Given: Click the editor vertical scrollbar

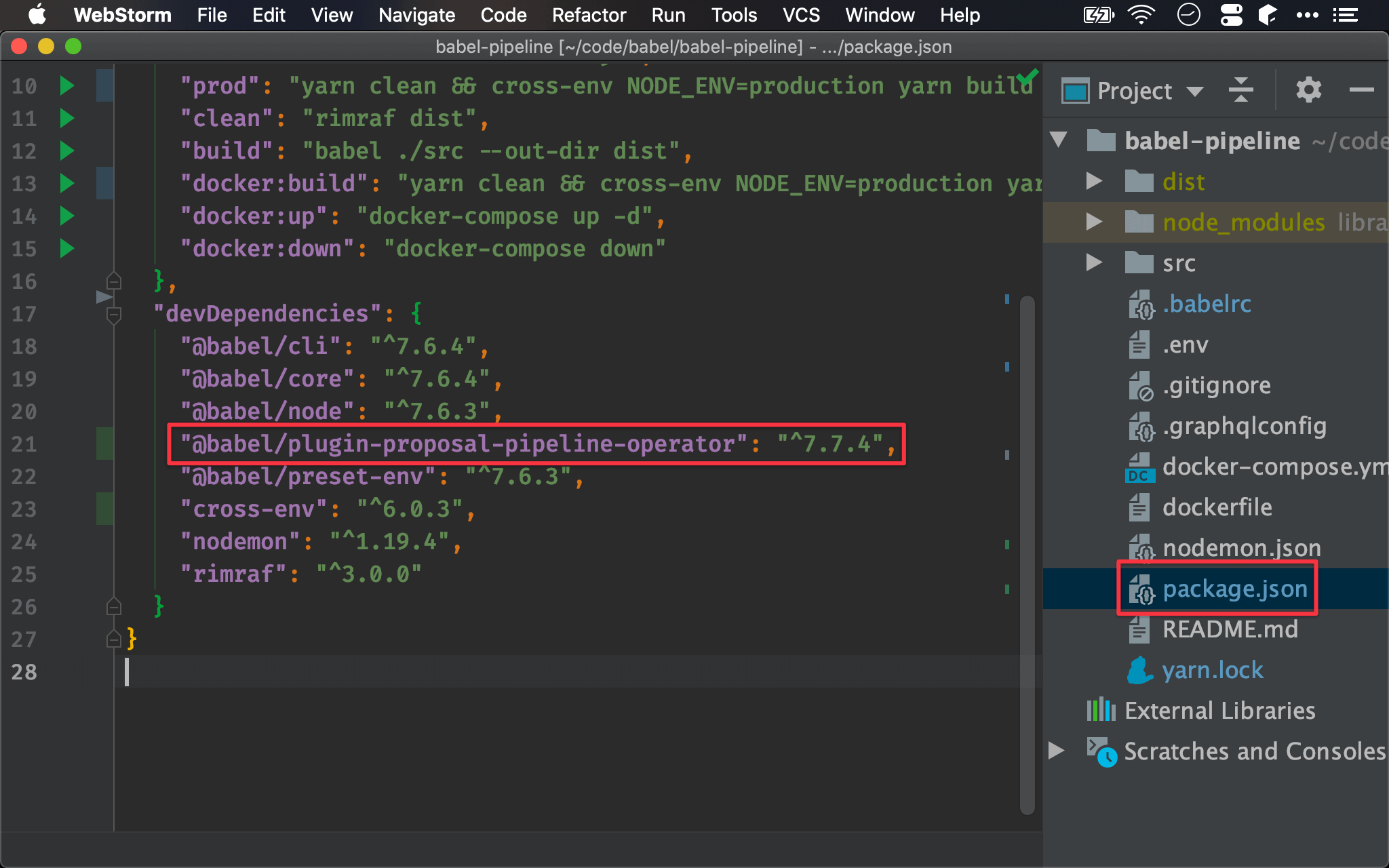Looking at the screenshot, I should click(1027, 555).
